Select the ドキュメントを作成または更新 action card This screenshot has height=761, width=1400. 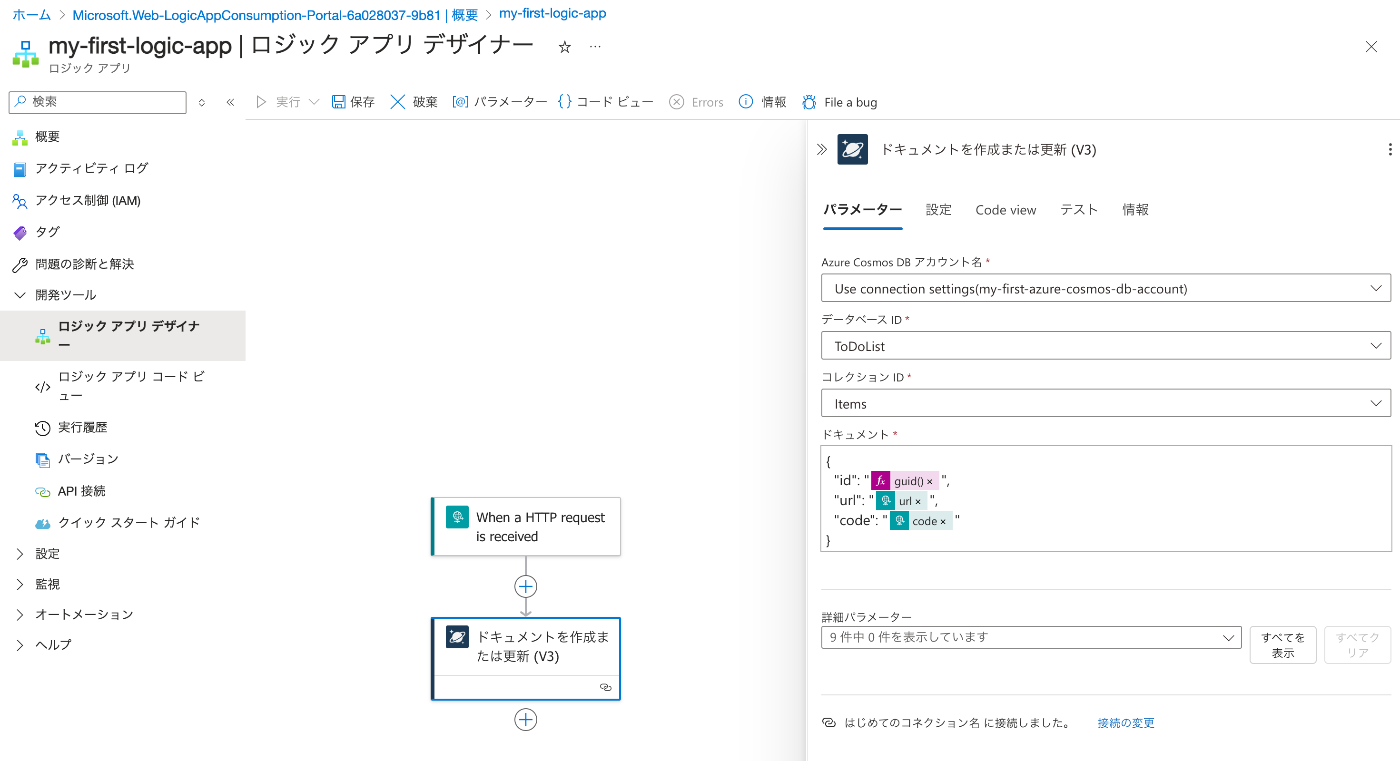tap(526, 658)
